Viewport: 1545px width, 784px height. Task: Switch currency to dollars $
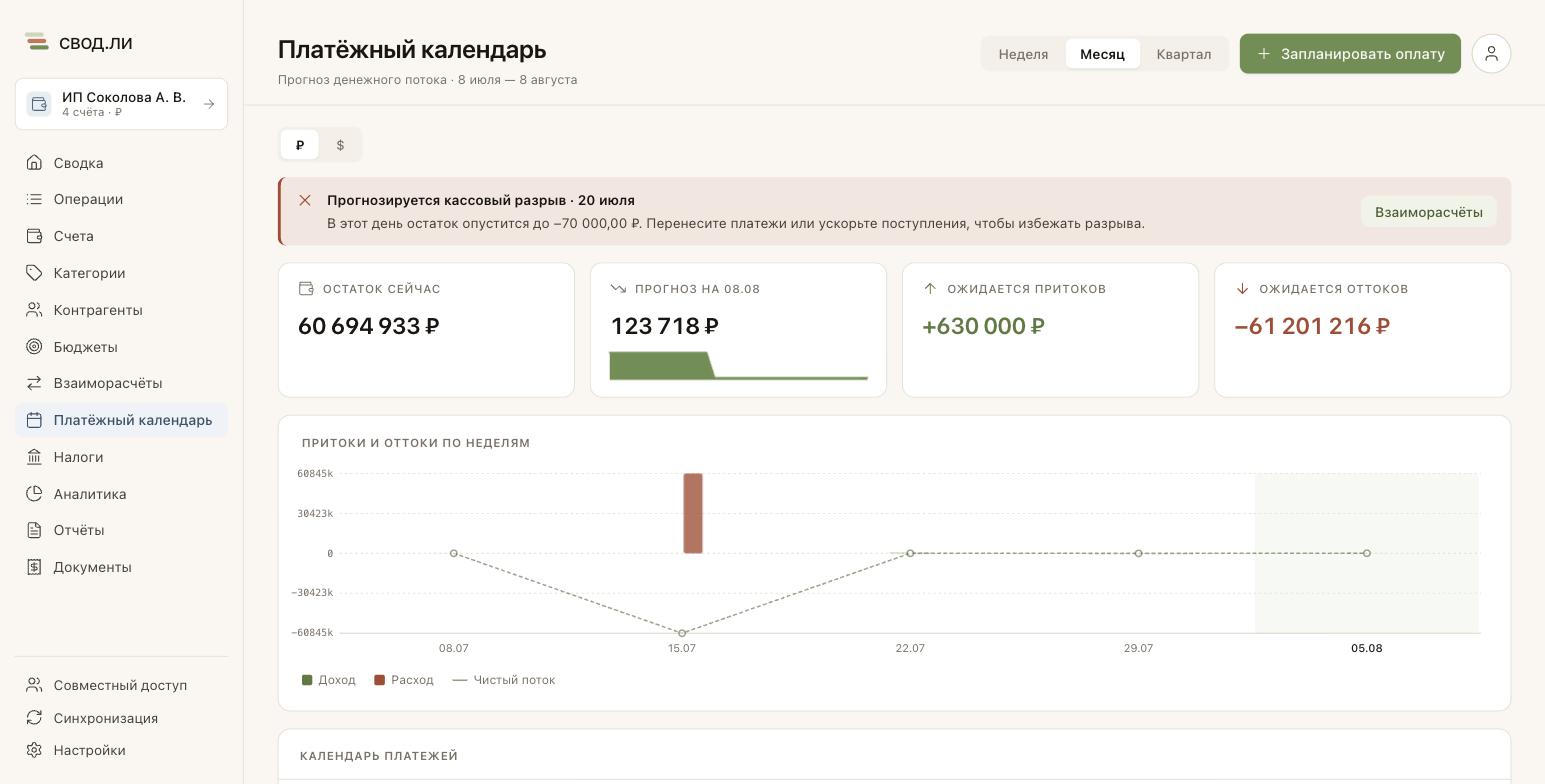pos(340,145)
